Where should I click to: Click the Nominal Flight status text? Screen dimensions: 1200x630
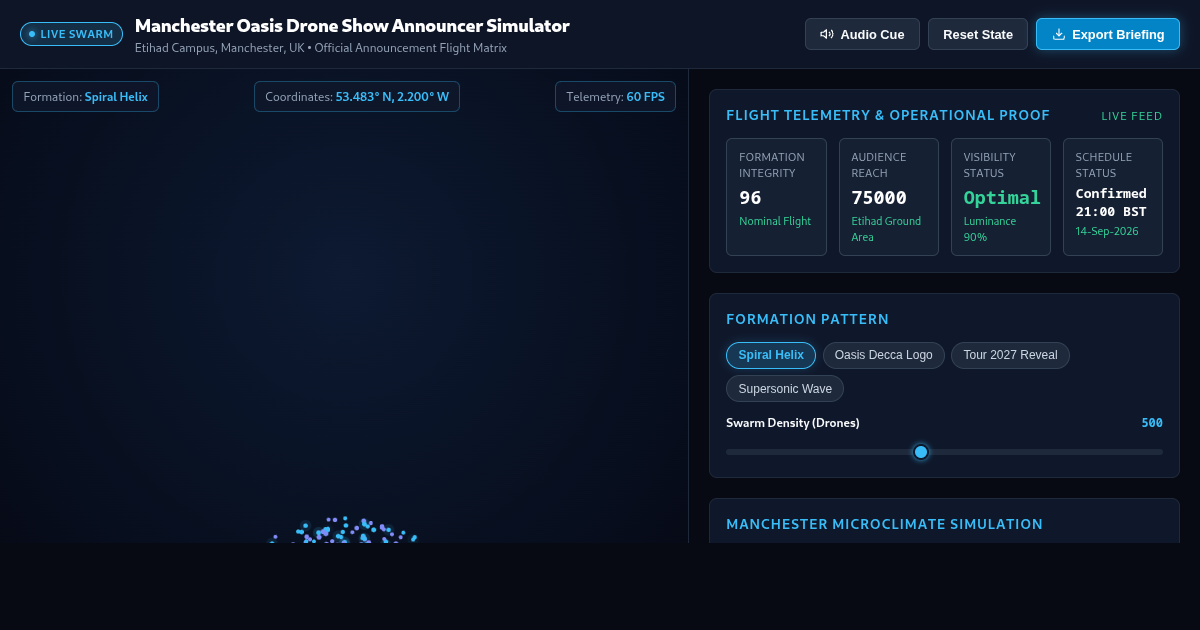775,221
